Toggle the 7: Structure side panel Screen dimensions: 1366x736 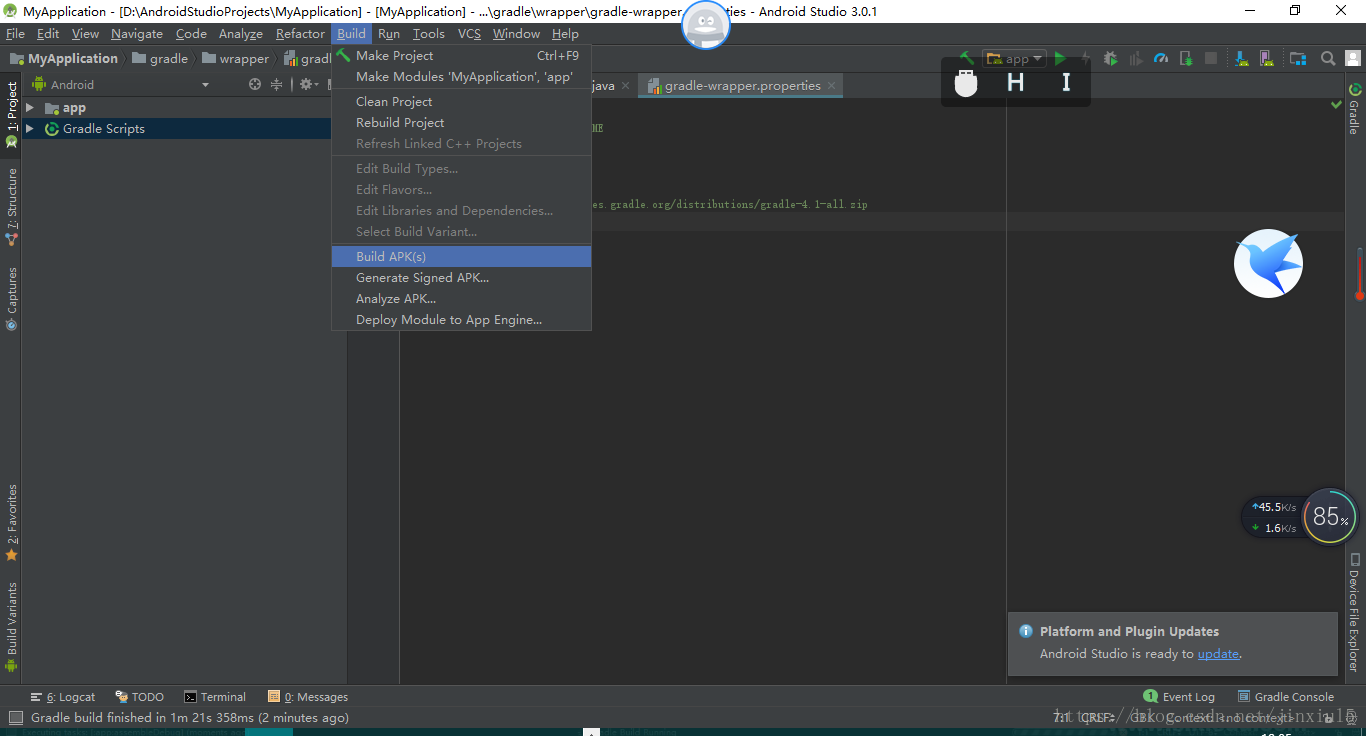click(12, 205)
